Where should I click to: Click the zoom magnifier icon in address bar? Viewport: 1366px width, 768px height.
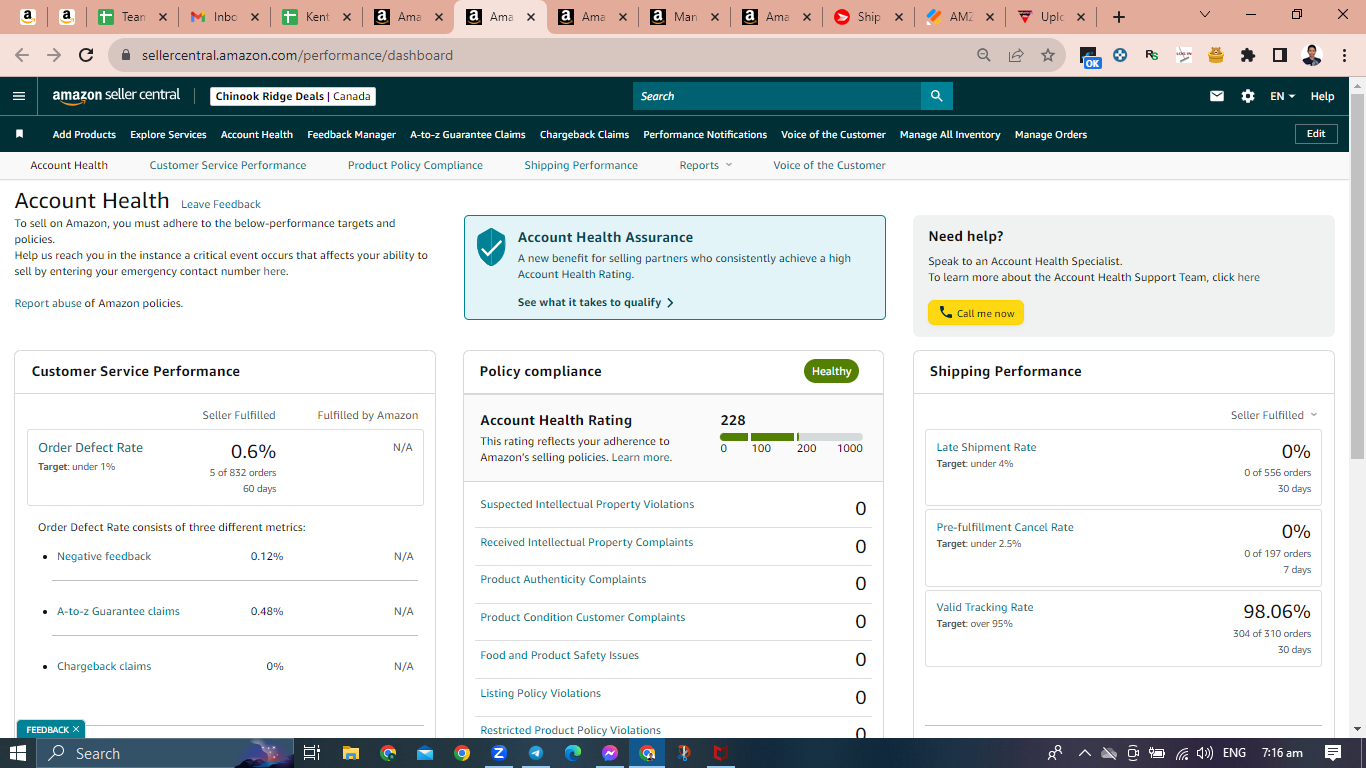[x=985, y=55]
